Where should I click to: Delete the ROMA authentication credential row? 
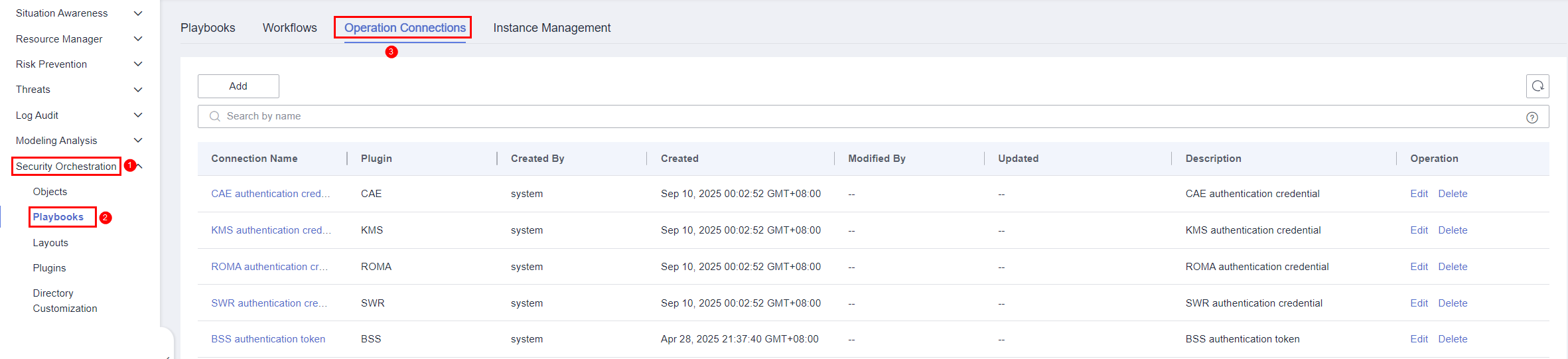pos(1453,267)
